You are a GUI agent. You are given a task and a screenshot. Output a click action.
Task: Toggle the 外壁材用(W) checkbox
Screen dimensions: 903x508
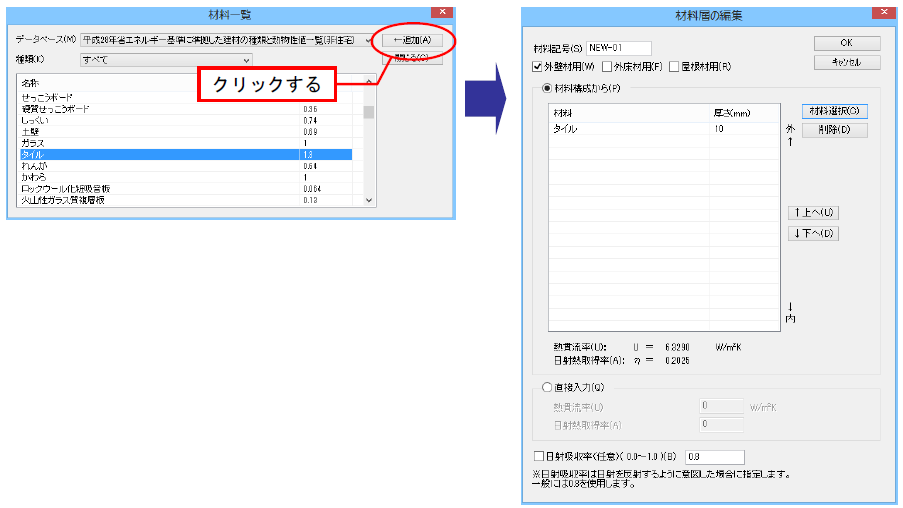pyautogui.click(x=537, y=67)
